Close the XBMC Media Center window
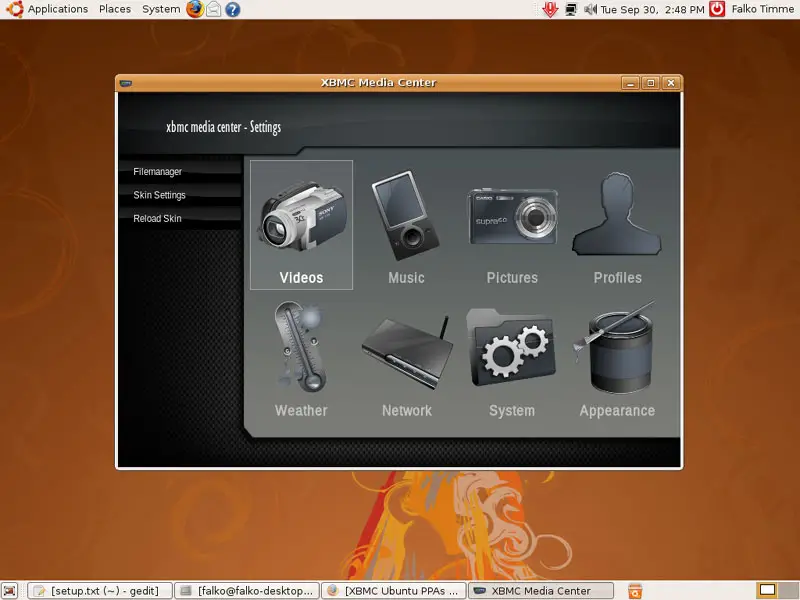This screenshot has width=800, height=600. (x=671, y=83)
